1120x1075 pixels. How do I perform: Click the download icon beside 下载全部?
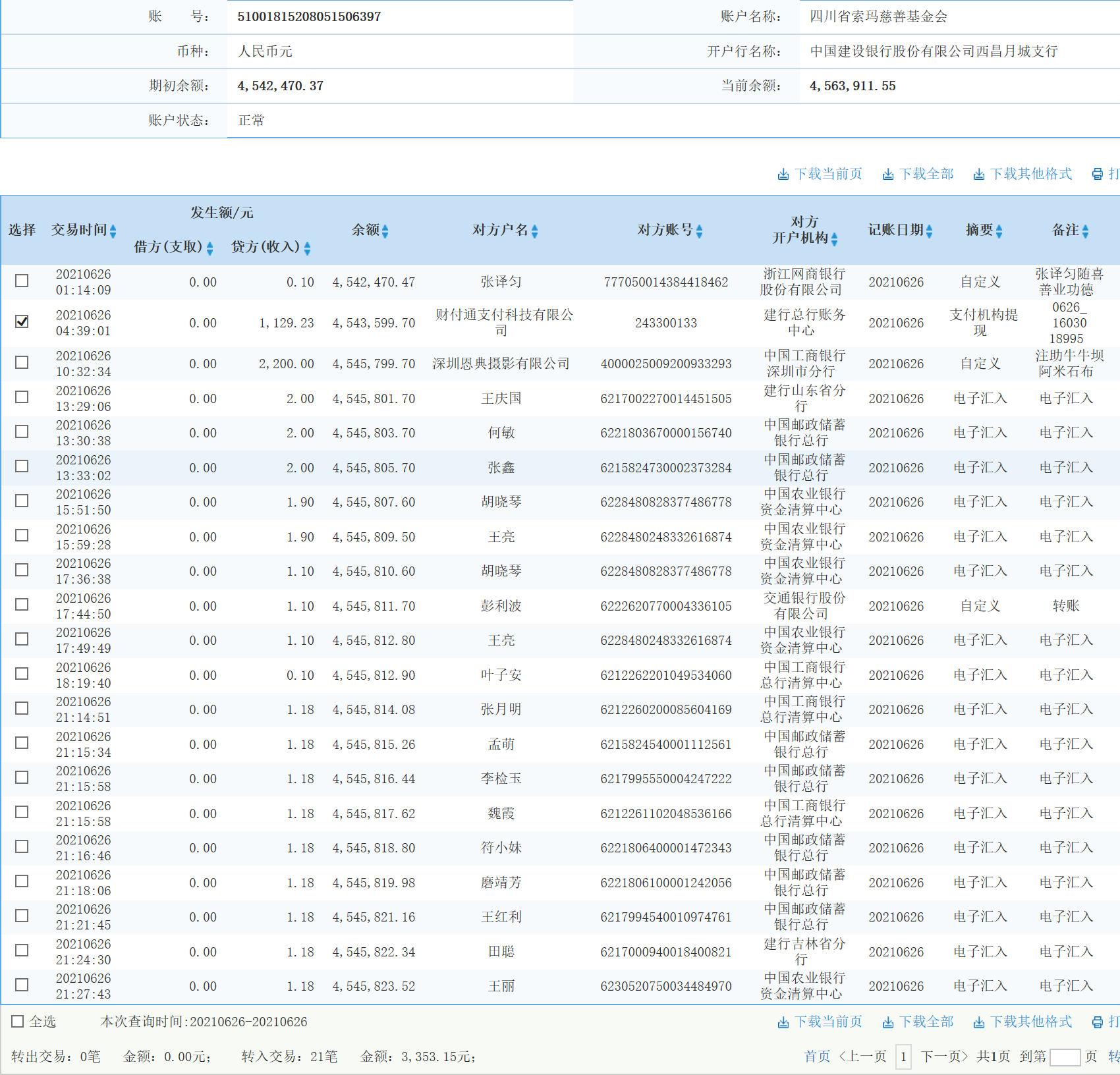tap(887, 173)
